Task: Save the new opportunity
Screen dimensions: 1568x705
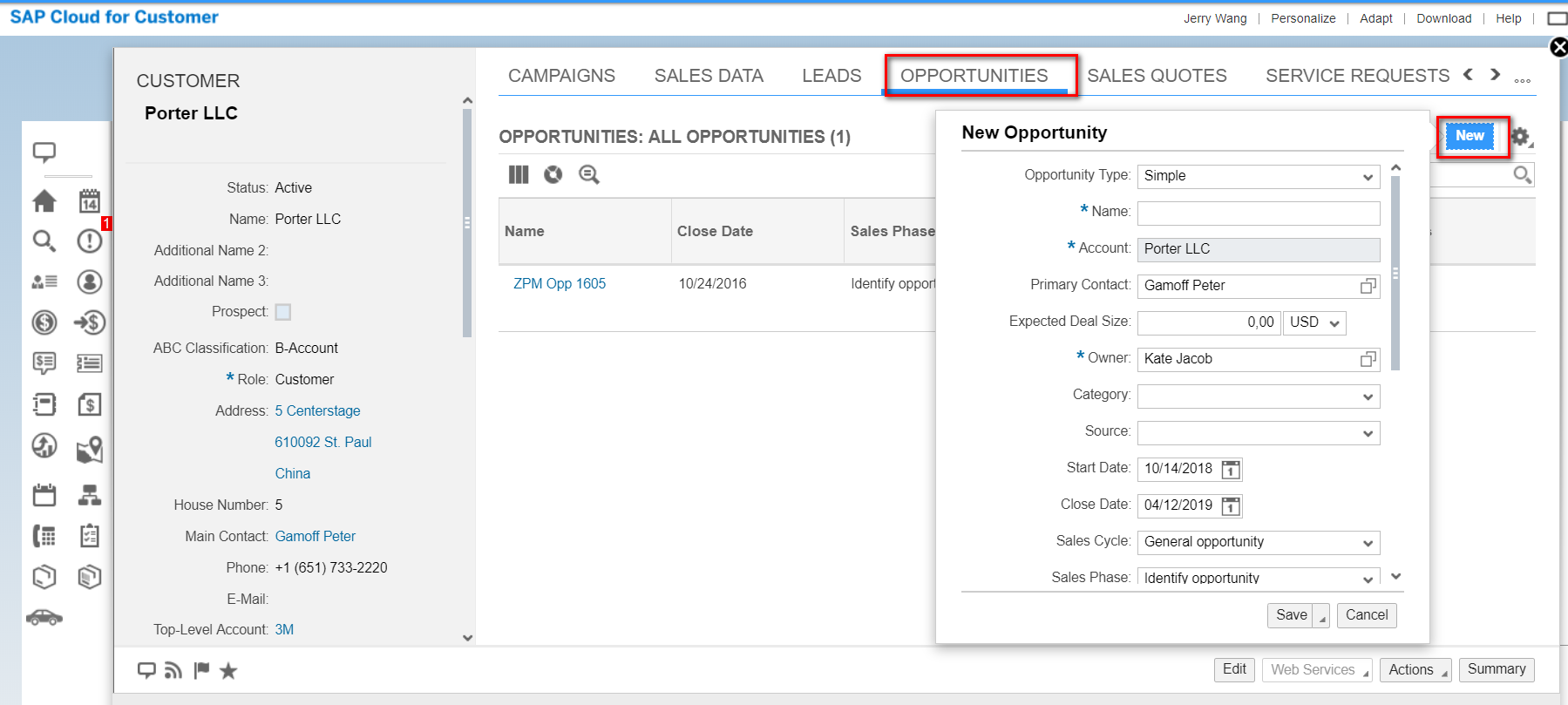Action: click(x=1291, y=615)
